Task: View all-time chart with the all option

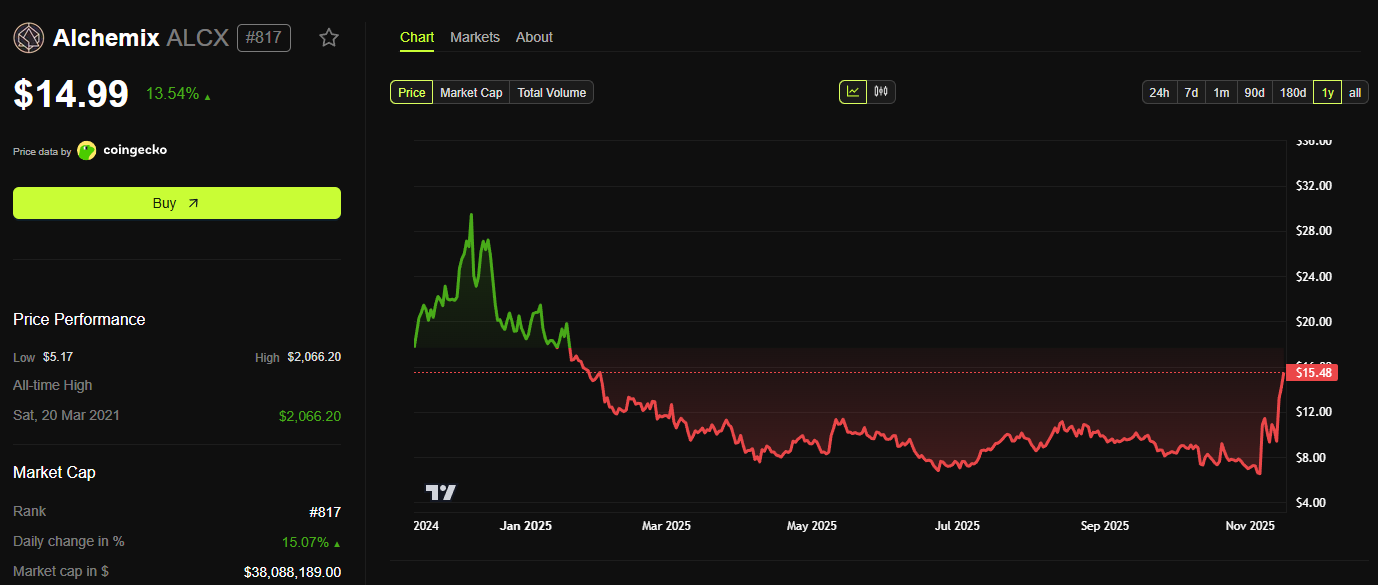Action: tap(1355, 91)
